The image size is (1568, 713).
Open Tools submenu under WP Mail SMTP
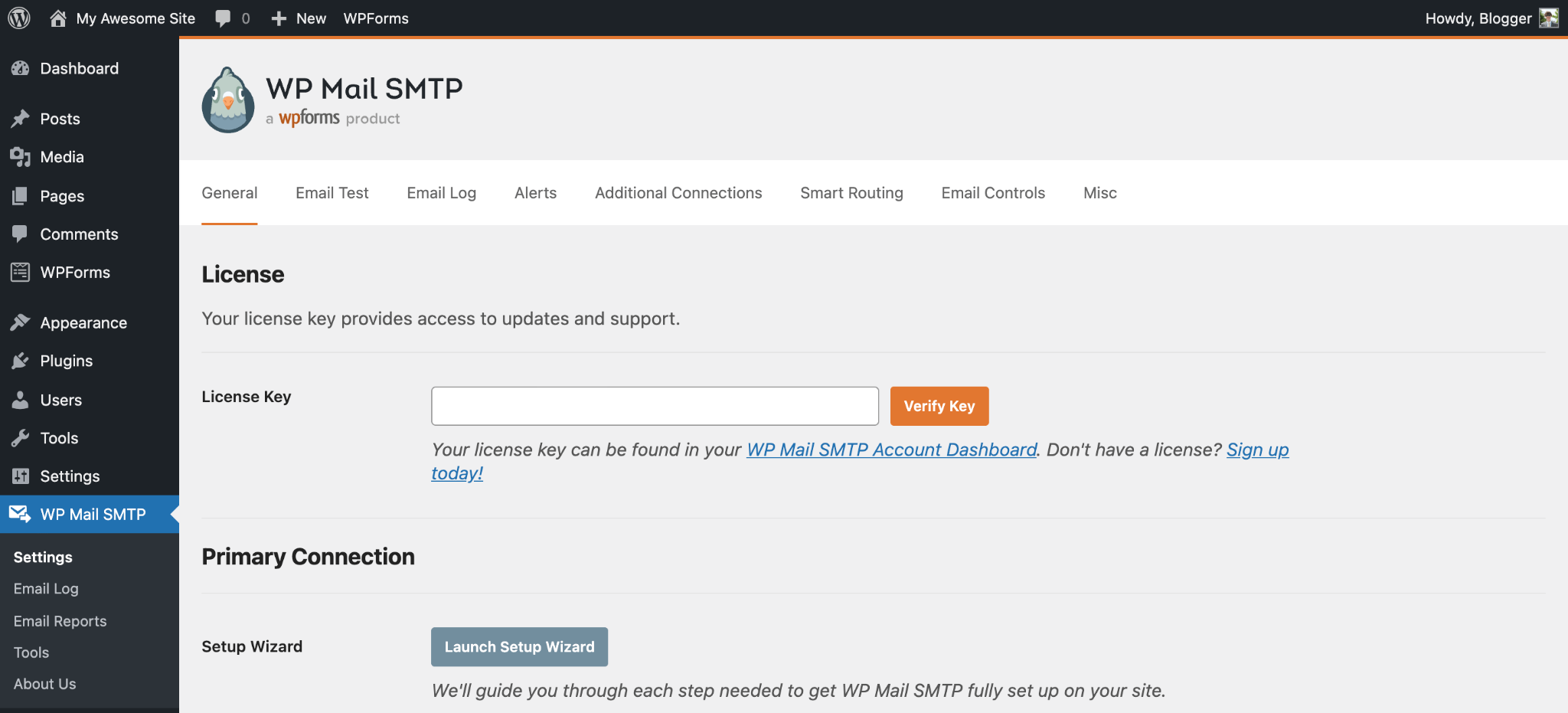point(31,652)
